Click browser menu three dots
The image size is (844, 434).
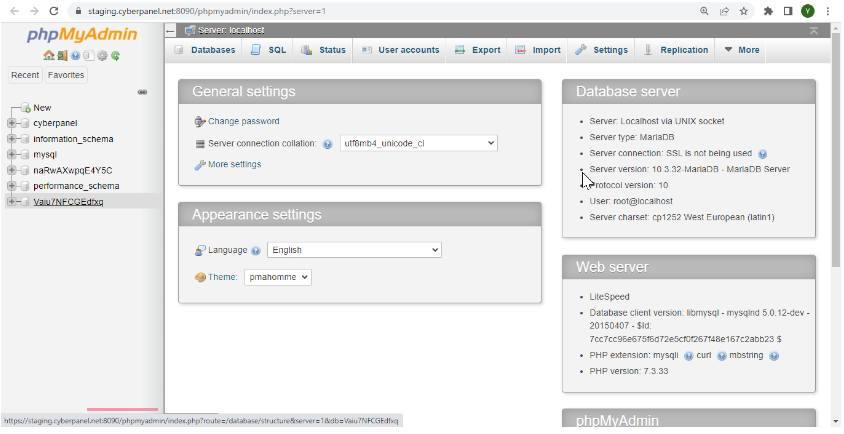coord(828,11)
